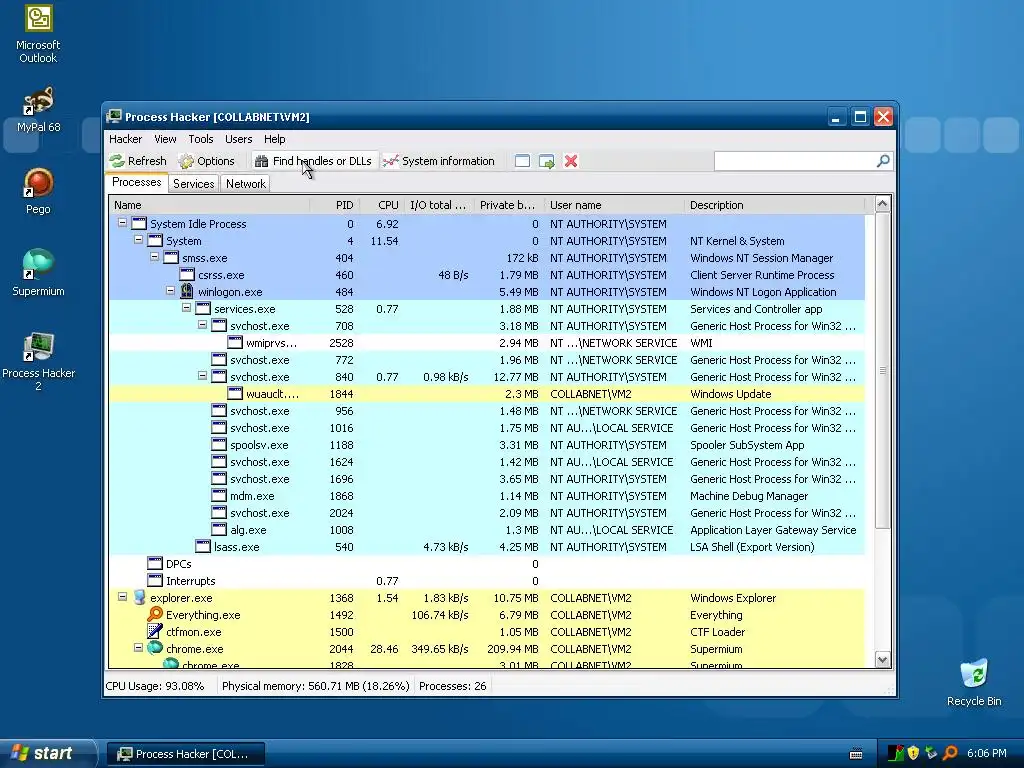This screenshot has height=768, width=1024.
Task: Select the winlogon.exe process icon
Action: [x=187, y=291]
